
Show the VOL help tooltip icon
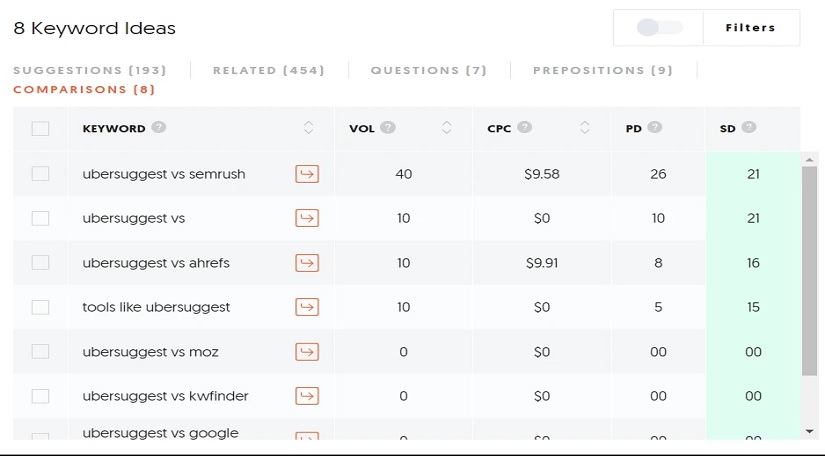(388, 127)
